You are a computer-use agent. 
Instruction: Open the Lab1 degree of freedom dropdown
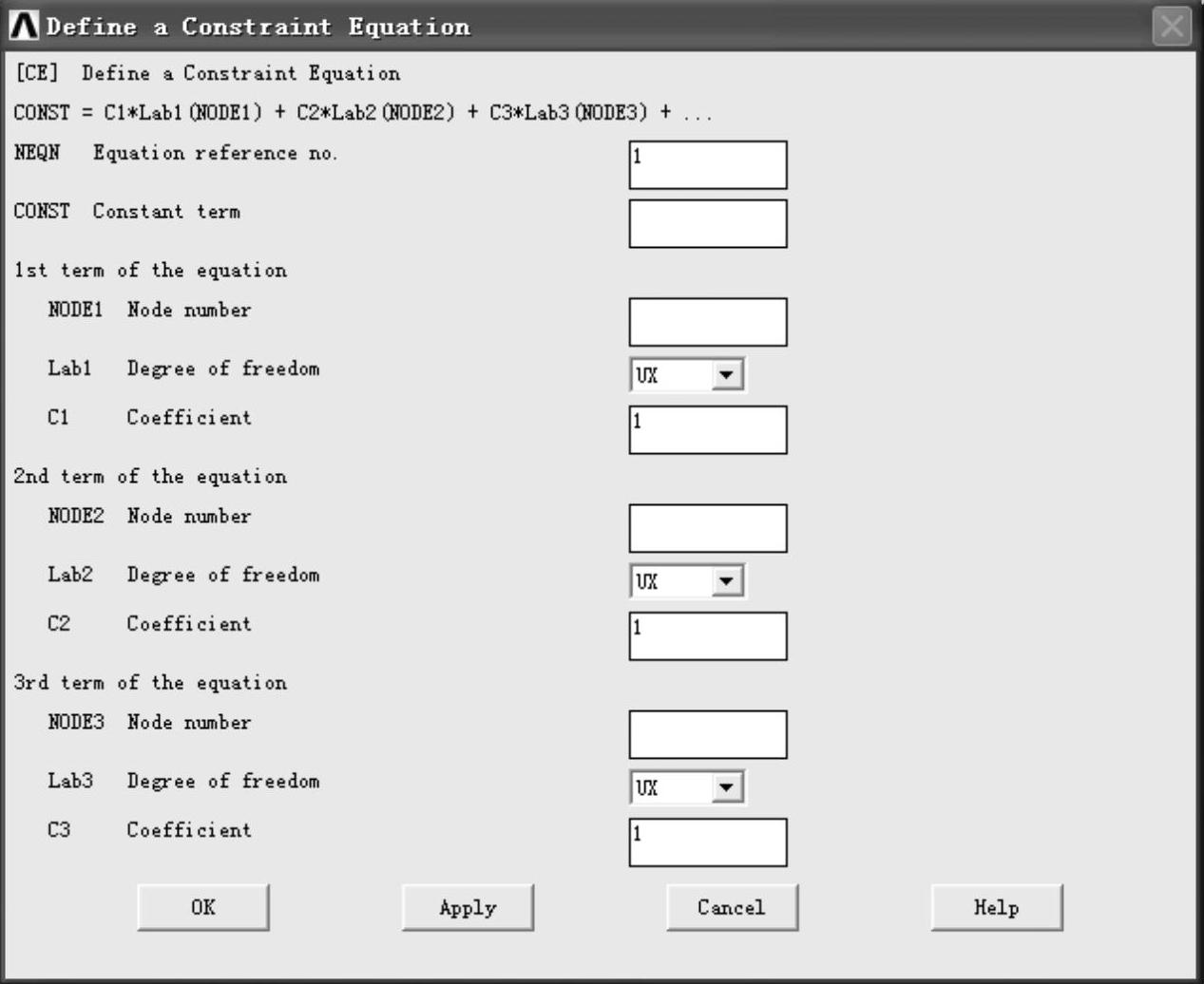tap(727, 375)
